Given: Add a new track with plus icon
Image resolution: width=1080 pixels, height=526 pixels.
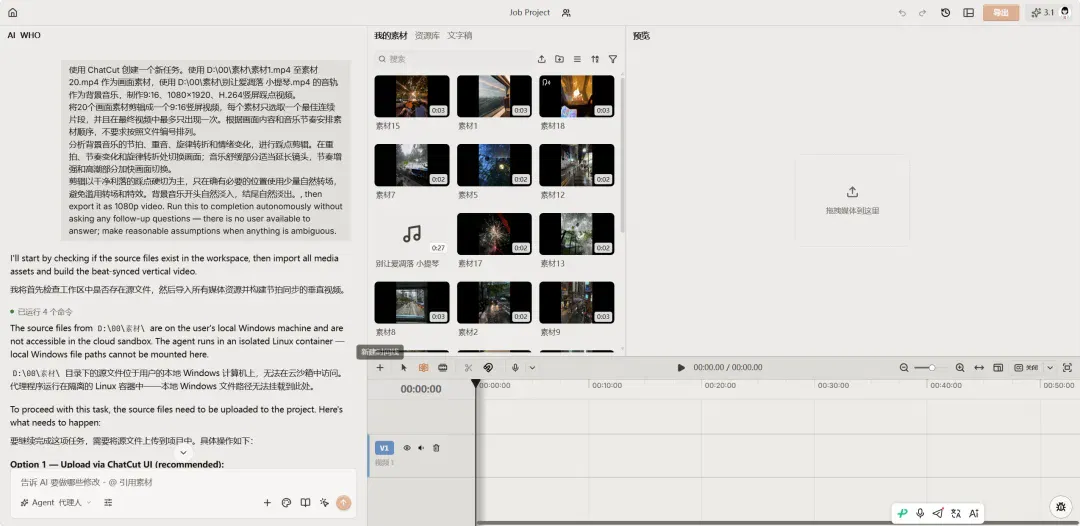Looking at the screenshot, I should (380, 368).
